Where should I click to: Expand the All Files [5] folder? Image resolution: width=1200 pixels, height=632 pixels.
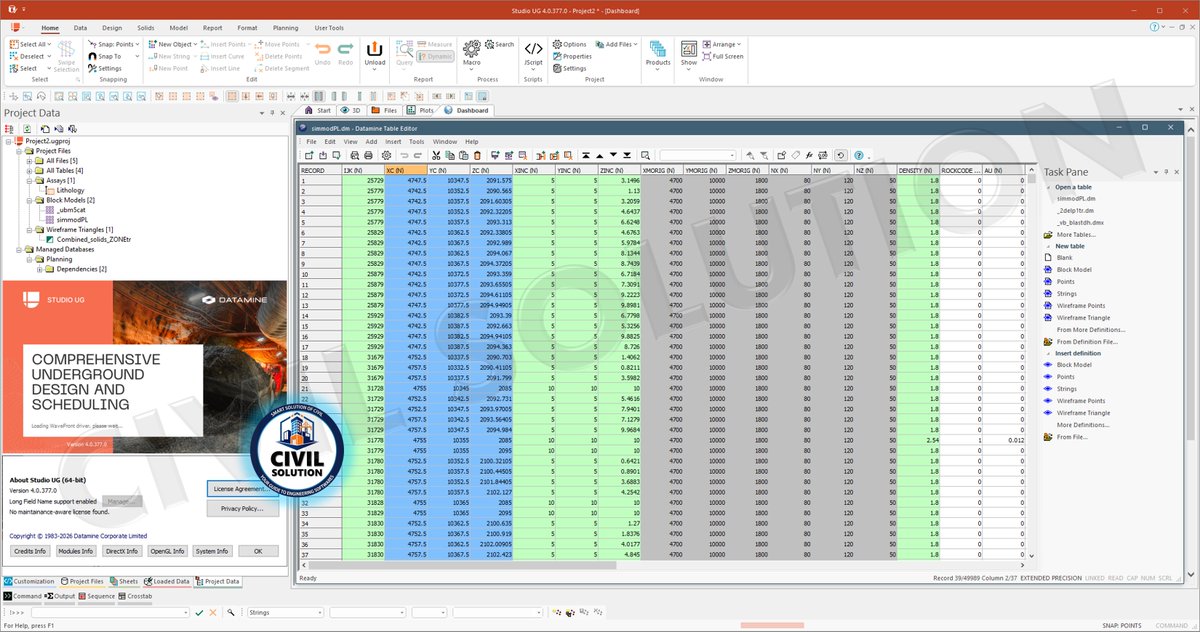29,161
